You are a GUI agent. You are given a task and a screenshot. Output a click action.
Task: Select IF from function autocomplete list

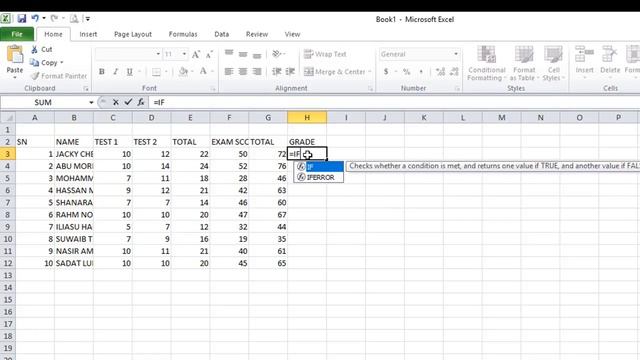[319, 167]
